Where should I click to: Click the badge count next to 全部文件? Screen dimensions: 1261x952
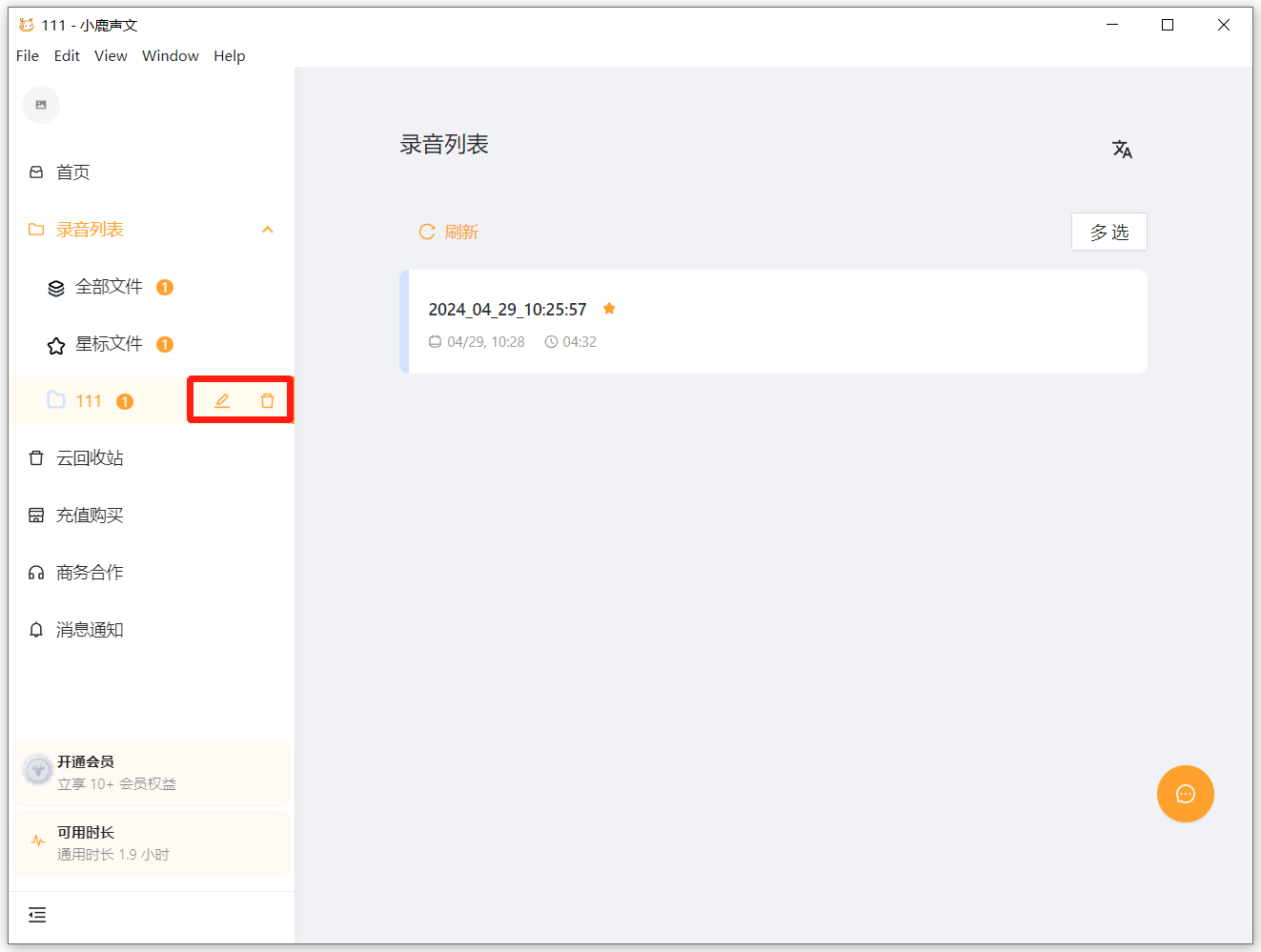pyautogui.click(x=165, y=287)
